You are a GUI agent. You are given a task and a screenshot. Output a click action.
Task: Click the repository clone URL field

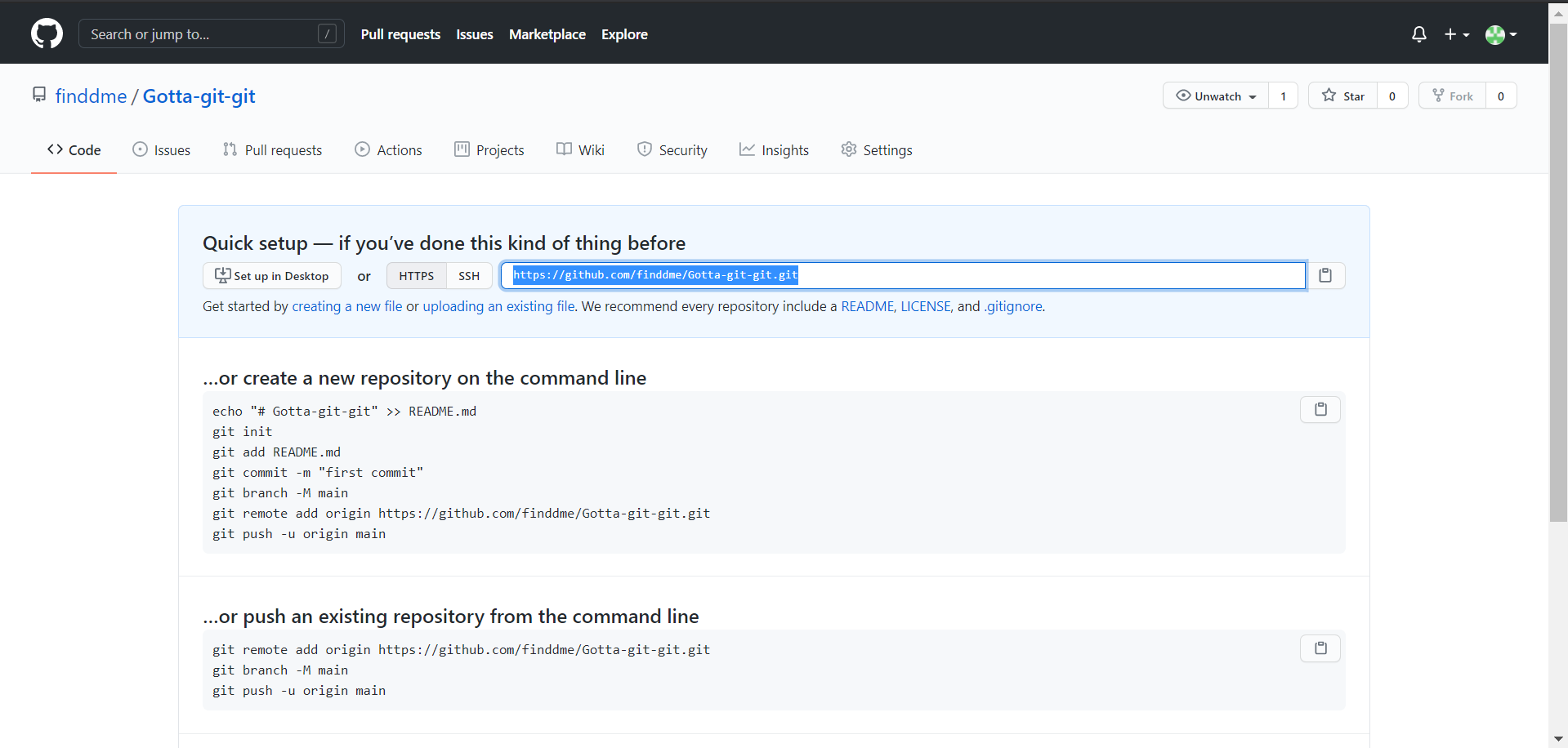coord(903,275)
